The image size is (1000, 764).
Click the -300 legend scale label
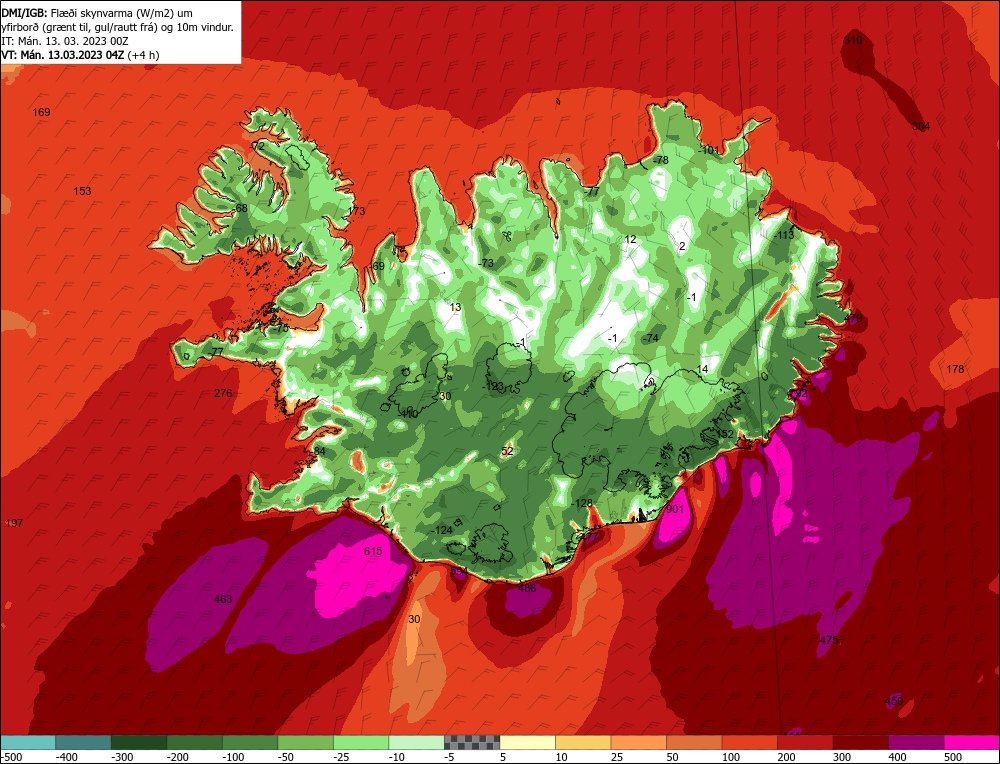tap(122, 757)
